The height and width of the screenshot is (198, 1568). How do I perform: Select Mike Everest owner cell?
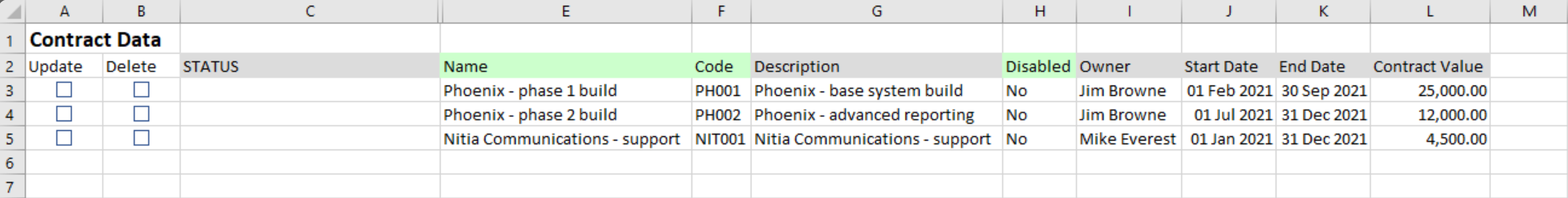[1128, 139]
